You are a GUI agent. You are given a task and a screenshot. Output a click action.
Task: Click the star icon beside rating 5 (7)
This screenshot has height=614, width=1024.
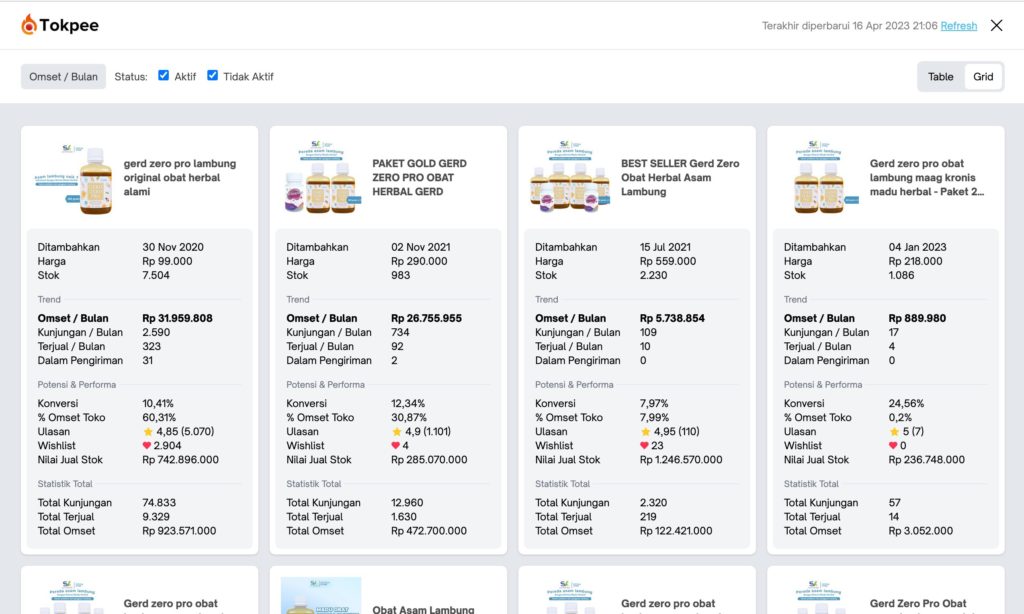click(x=894, y=432)
